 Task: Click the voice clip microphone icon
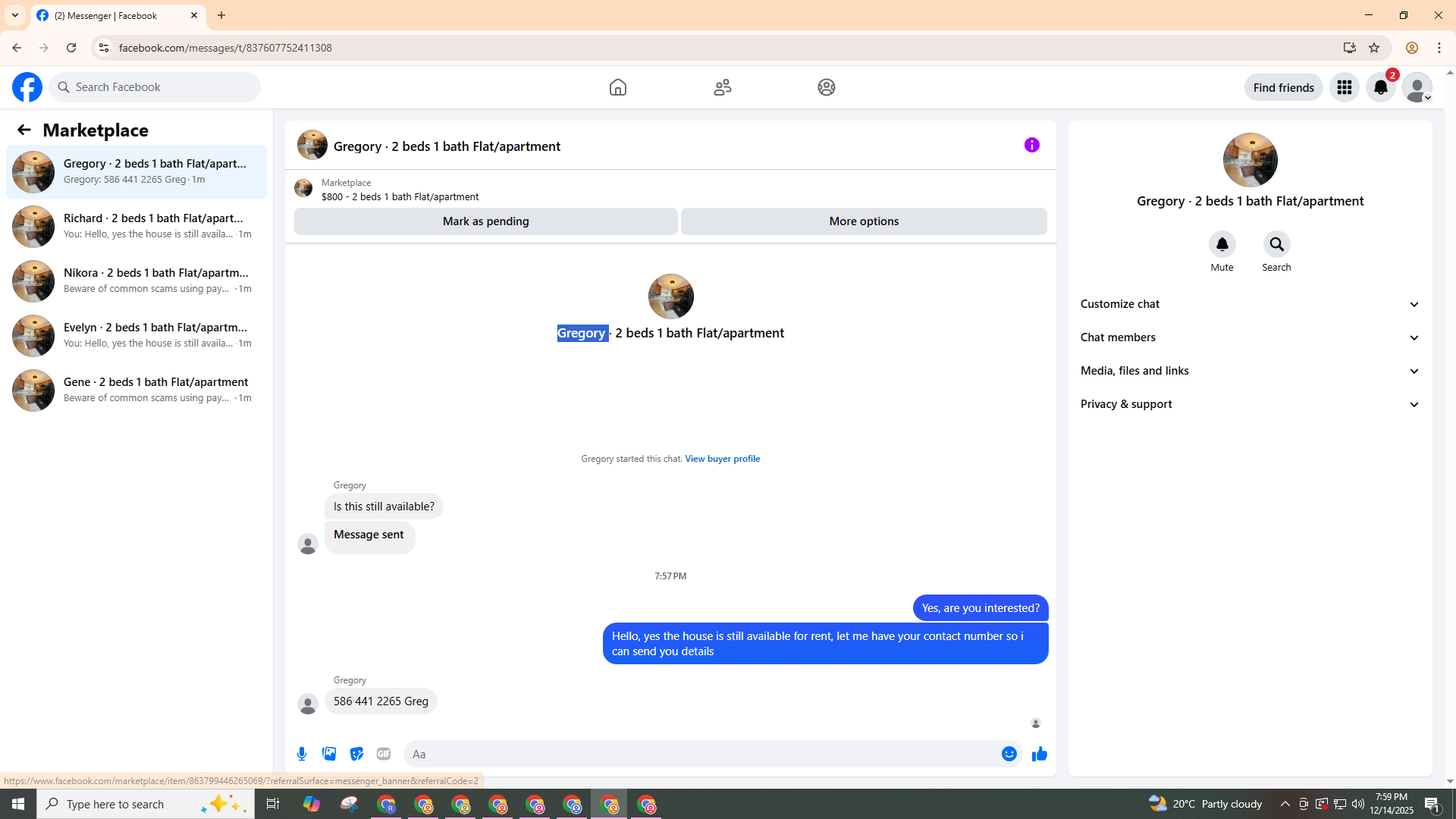(x=302, y=754)
